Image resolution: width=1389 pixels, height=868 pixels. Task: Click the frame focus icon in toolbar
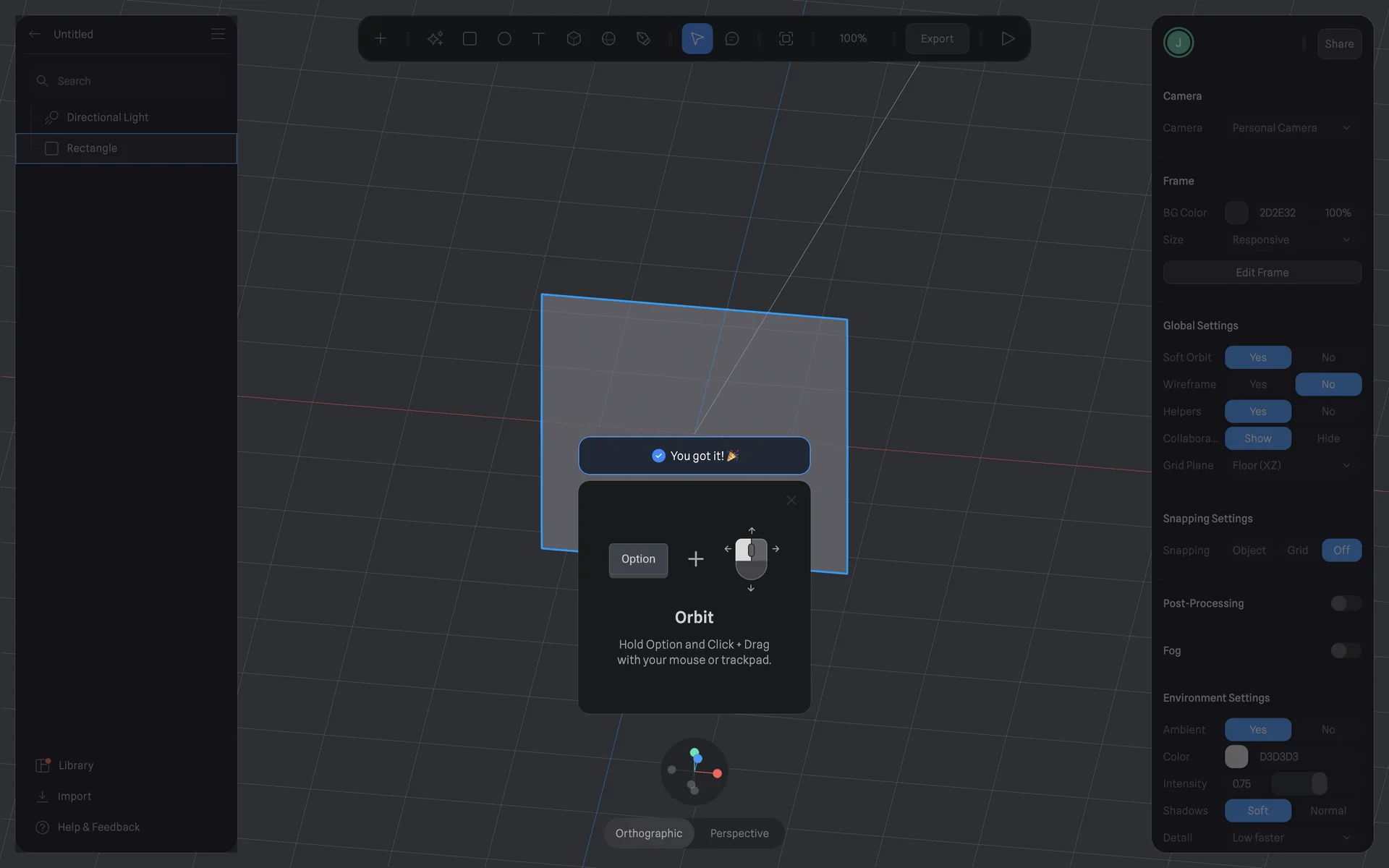point(786,38)
